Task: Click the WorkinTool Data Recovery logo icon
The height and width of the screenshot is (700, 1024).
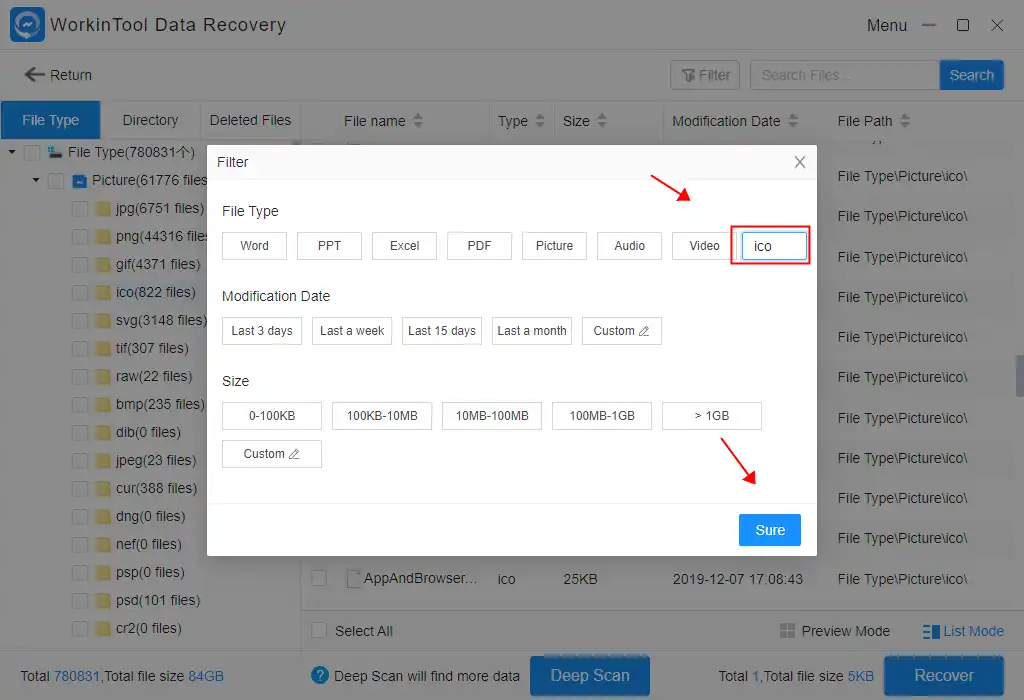Action: click(x=27, y=25)
